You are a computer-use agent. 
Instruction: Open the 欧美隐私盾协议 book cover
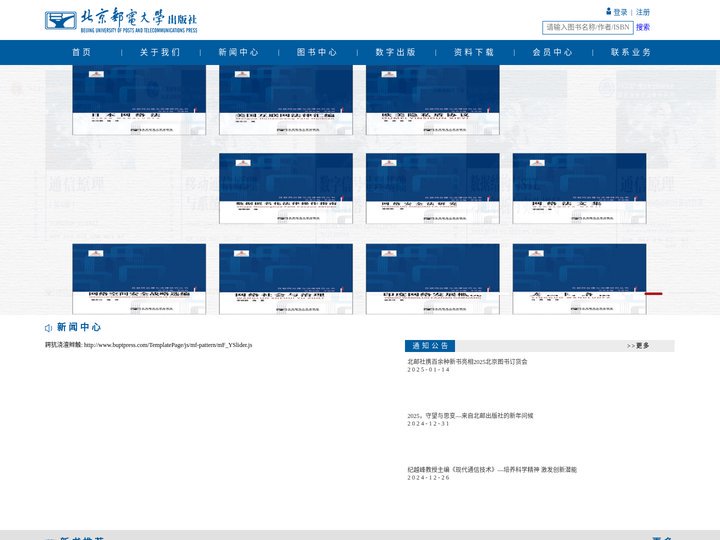click(433, 100)
